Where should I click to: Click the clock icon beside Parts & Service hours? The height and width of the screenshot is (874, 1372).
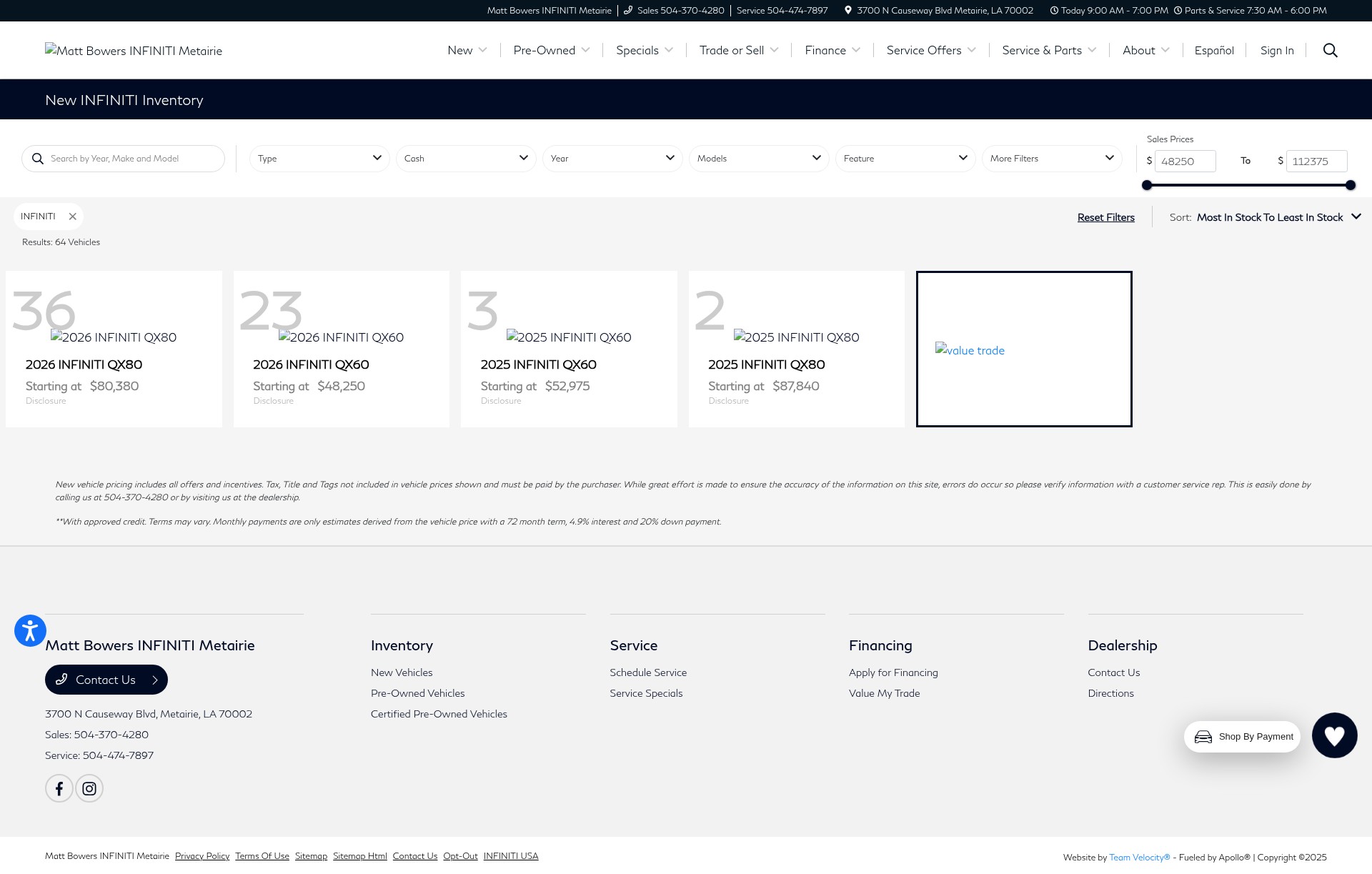pyautogui.click(x=1178, y=10)
